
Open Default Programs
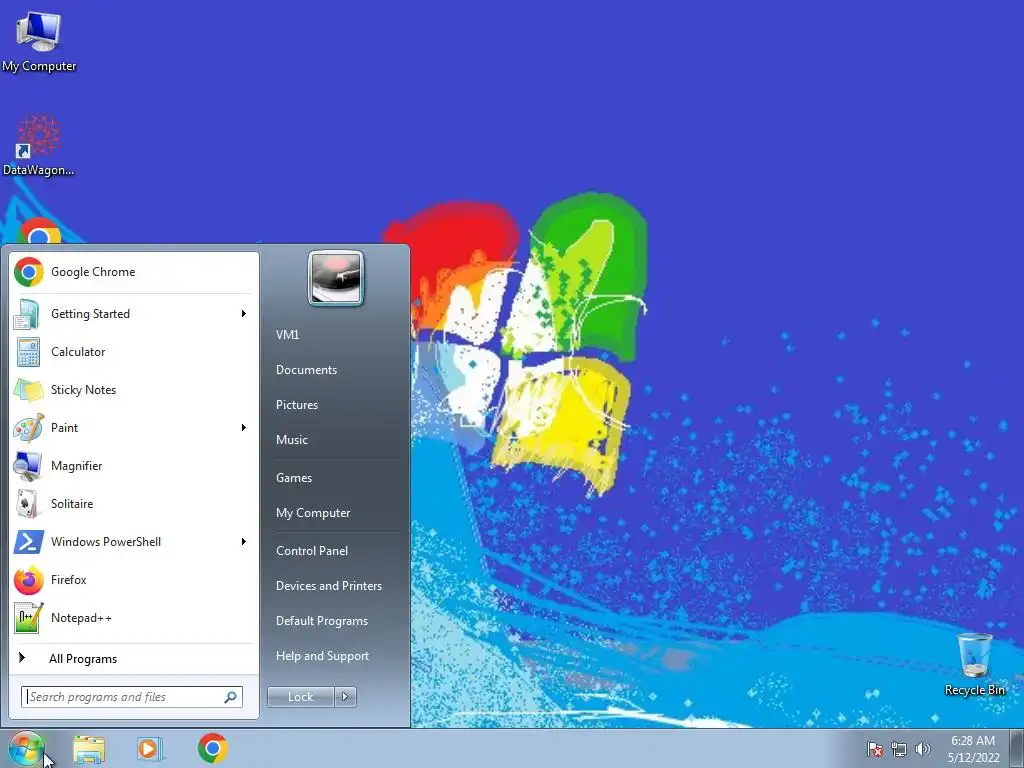[322, 621]
